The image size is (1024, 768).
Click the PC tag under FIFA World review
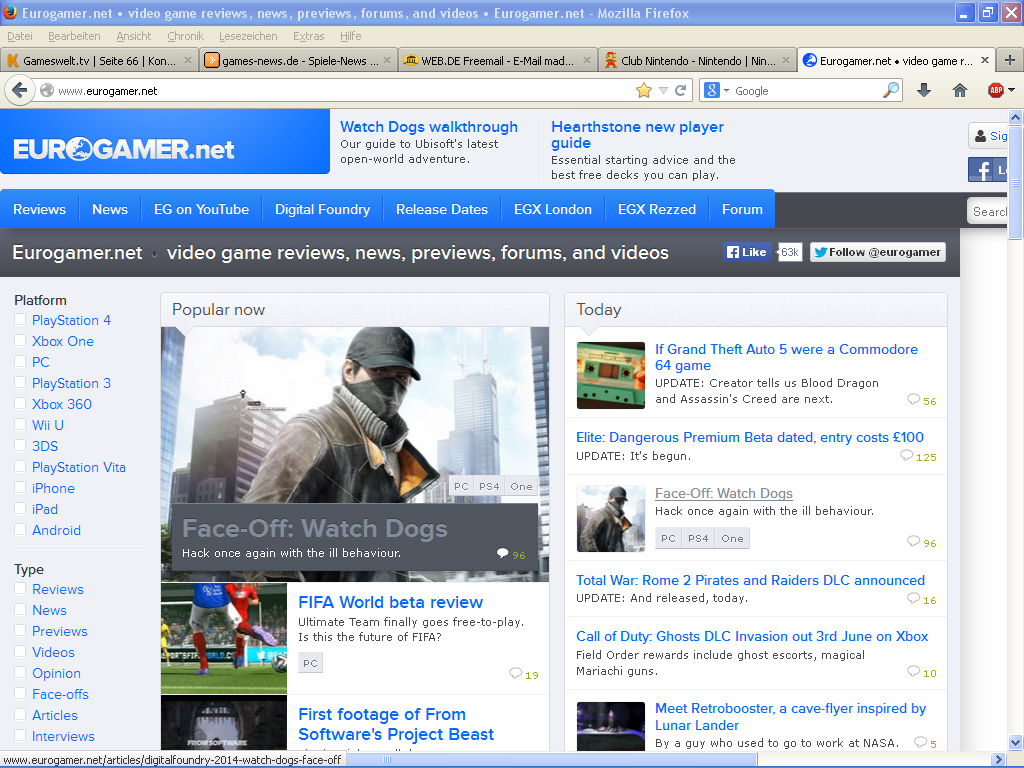pos(310,663)
